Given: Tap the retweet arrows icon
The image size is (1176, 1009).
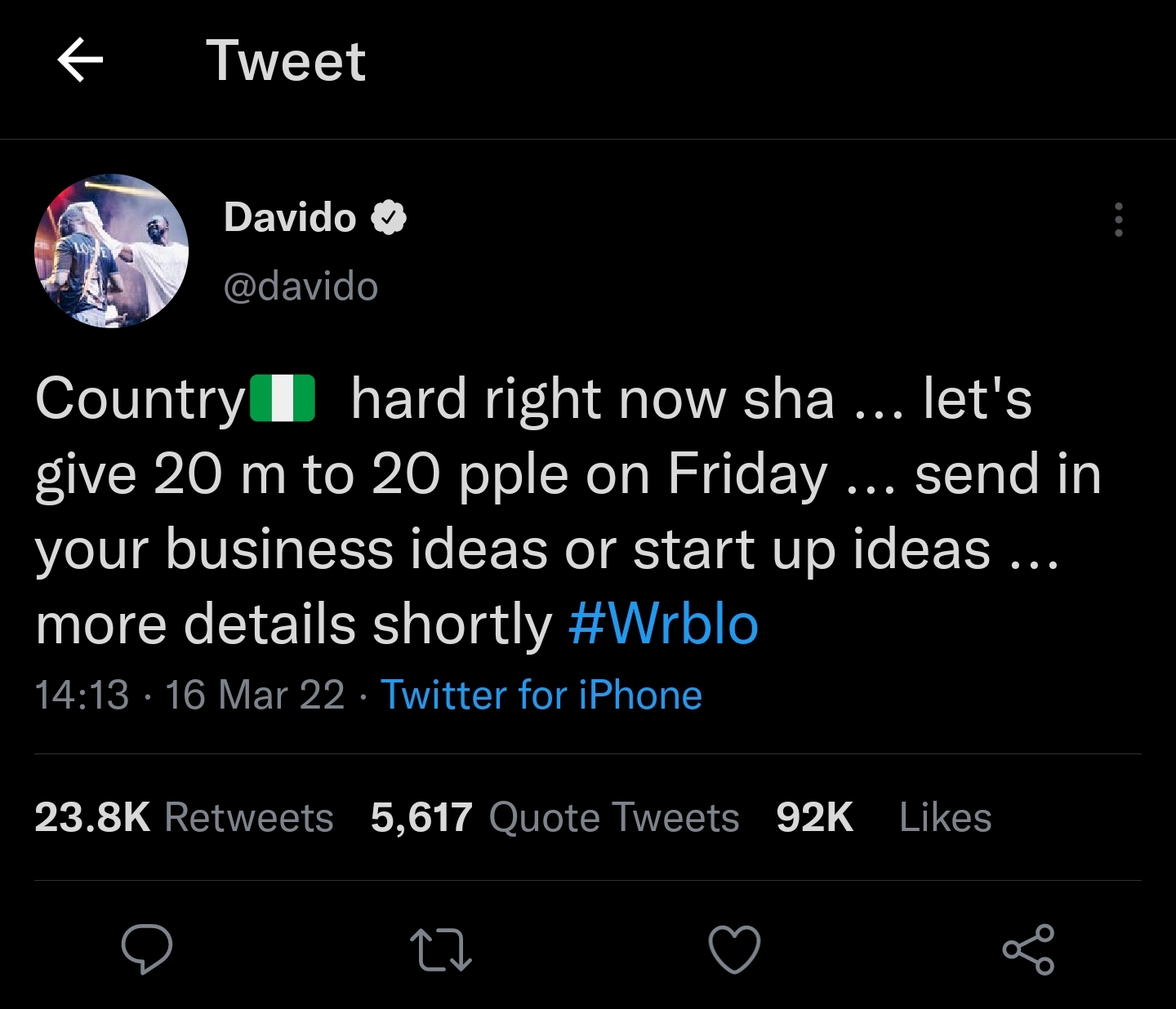Looking at the screenshot, I should pyautogui.click(x=441, y=950).
